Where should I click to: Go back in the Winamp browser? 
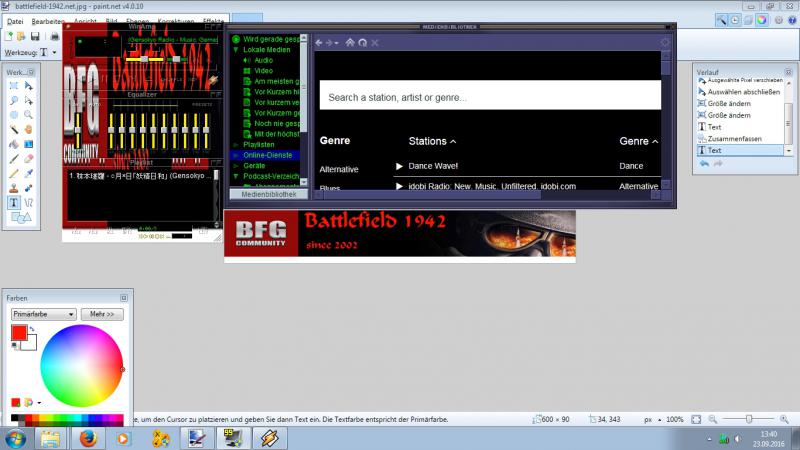click(319, 43)
